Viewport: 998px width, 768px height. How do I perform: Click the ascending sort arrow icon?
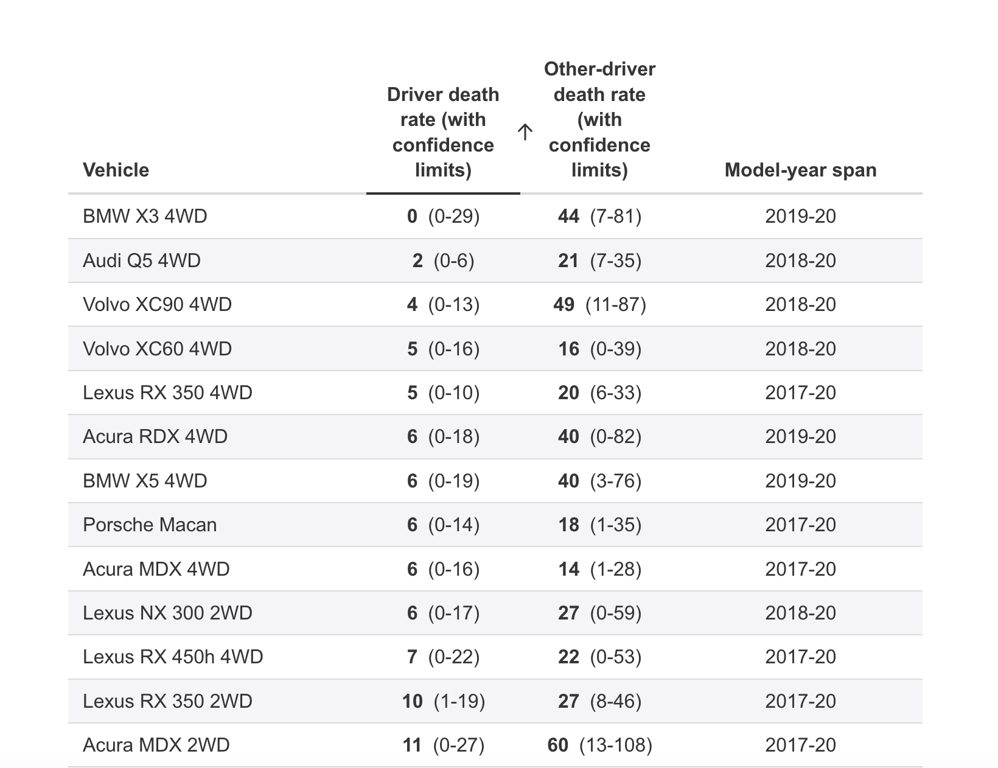[525, 132]
